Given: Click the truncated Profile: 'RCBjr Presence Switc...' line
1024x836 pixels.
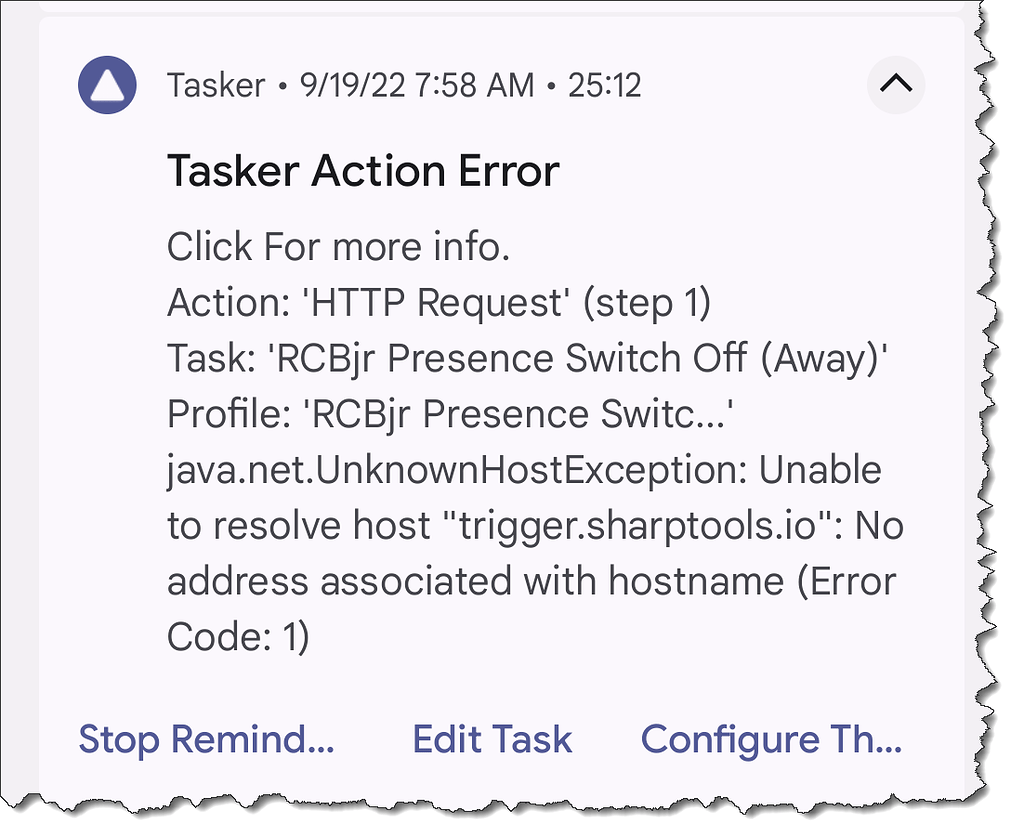Looking at the screenshot, I should (x=451, y=414).
